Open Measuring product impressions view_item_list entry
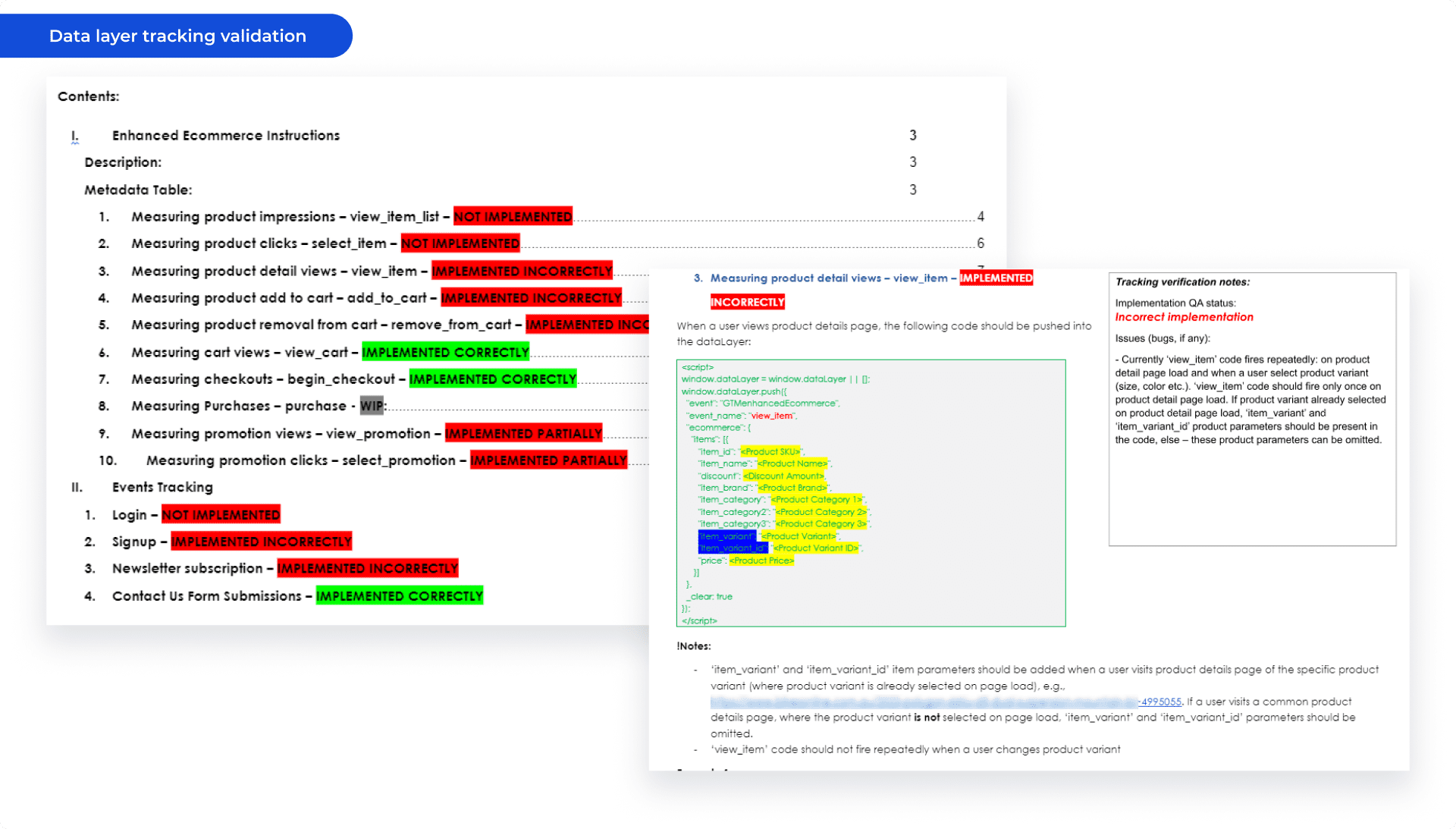The width and height of the screenshot is (1456, 829). [284, 217]
